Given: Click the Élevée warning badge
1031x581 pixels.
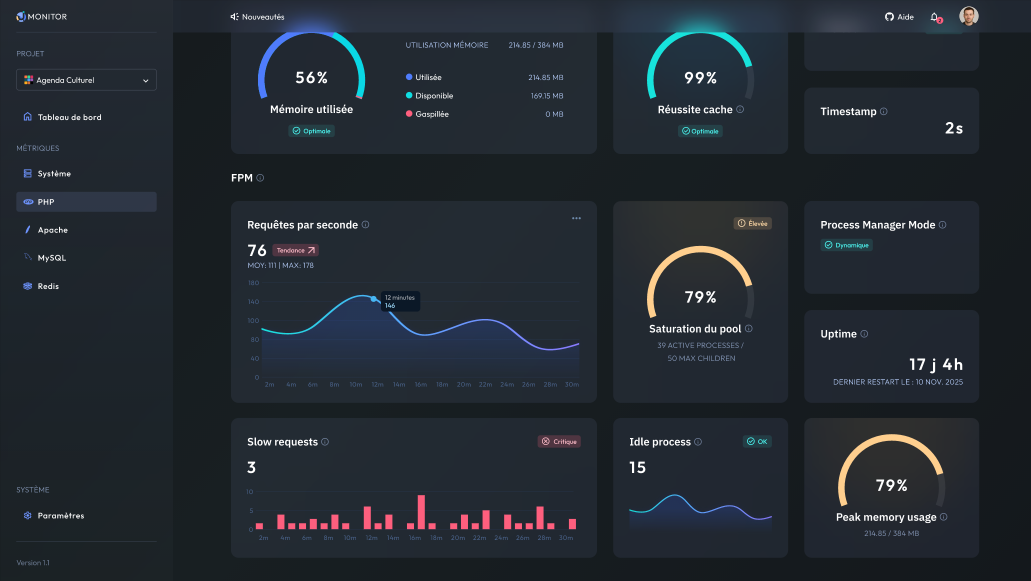Looking at the screenshot, I should [x=753, y=223].
